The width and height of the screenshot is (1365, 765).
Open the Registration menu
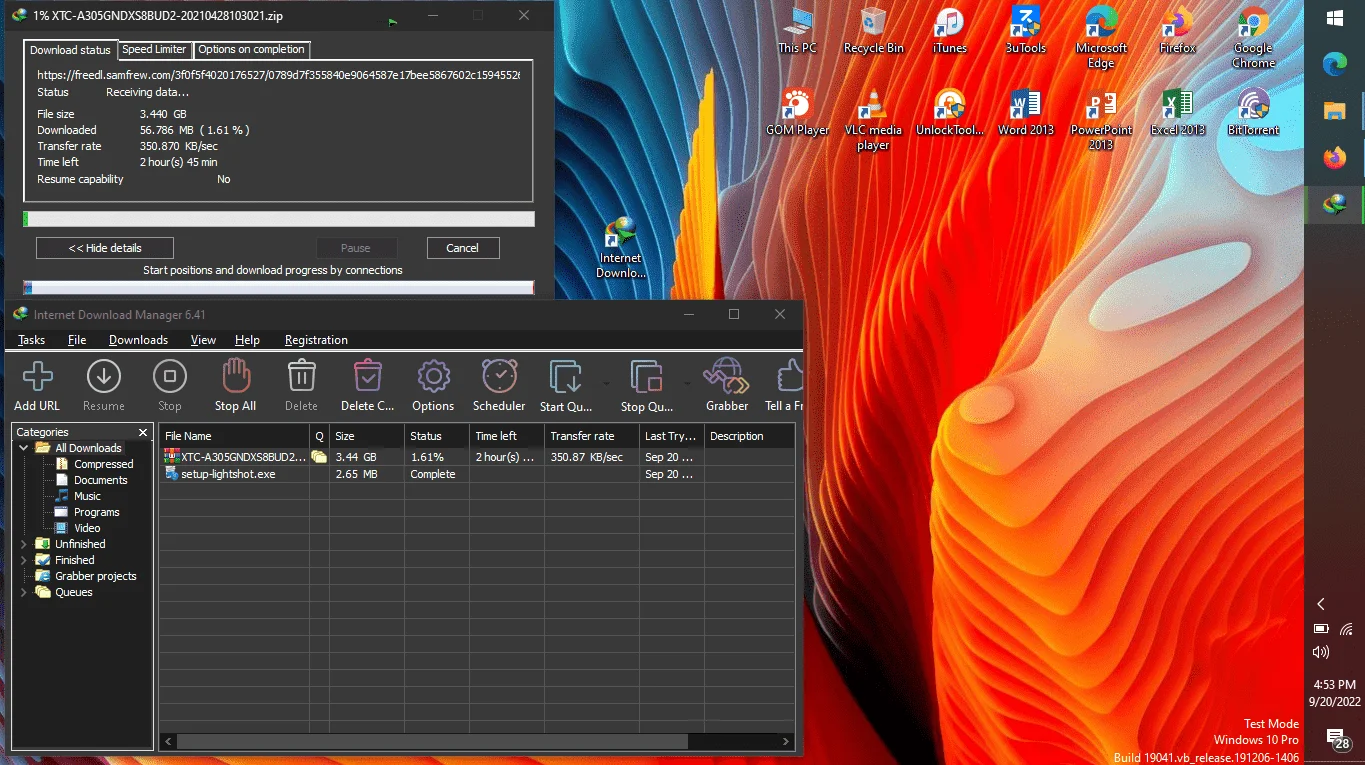316,340
